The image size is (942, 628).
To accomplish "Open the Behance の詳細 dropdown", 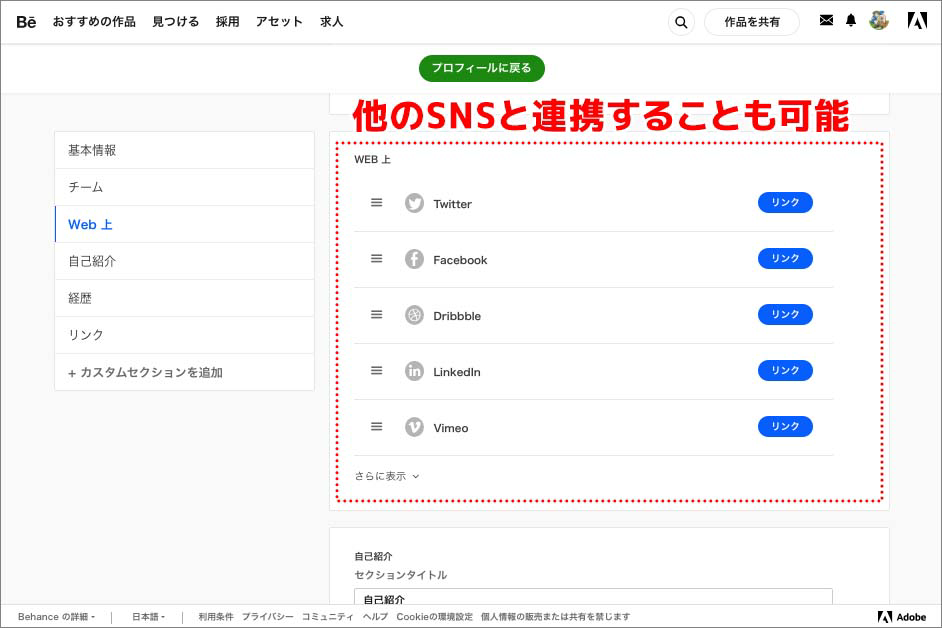I will 55,617.
